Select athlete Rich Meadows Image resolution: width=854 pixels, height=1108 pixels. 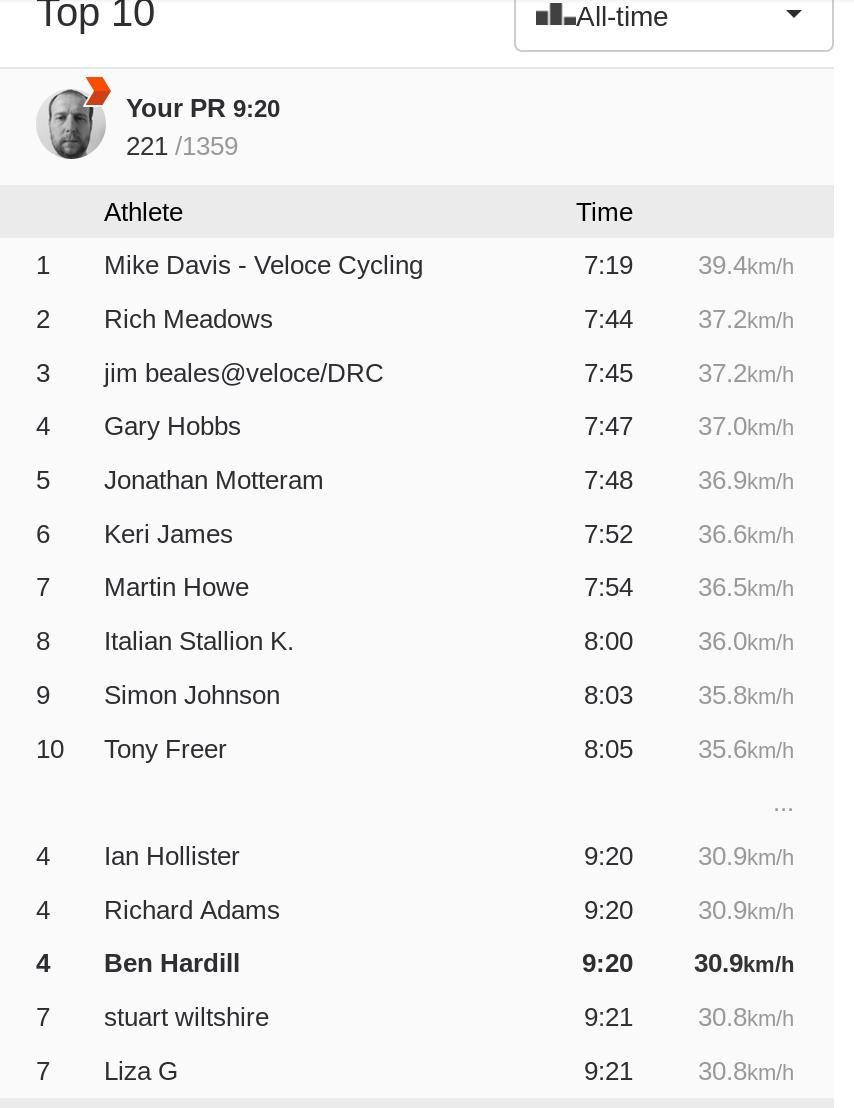pos(188,319)
